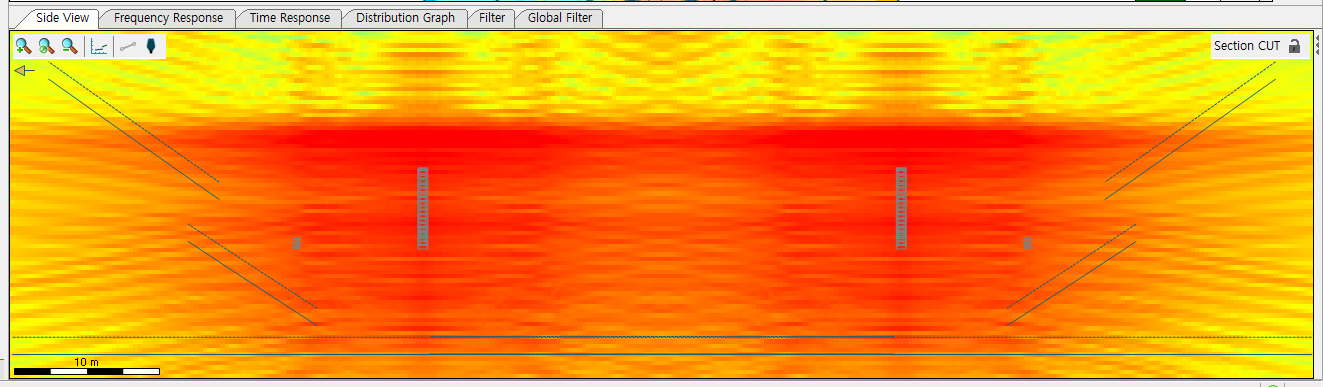
Task: Switch to the Frequency Response tab
Action: pyautogui.click(x=168, y=18)
